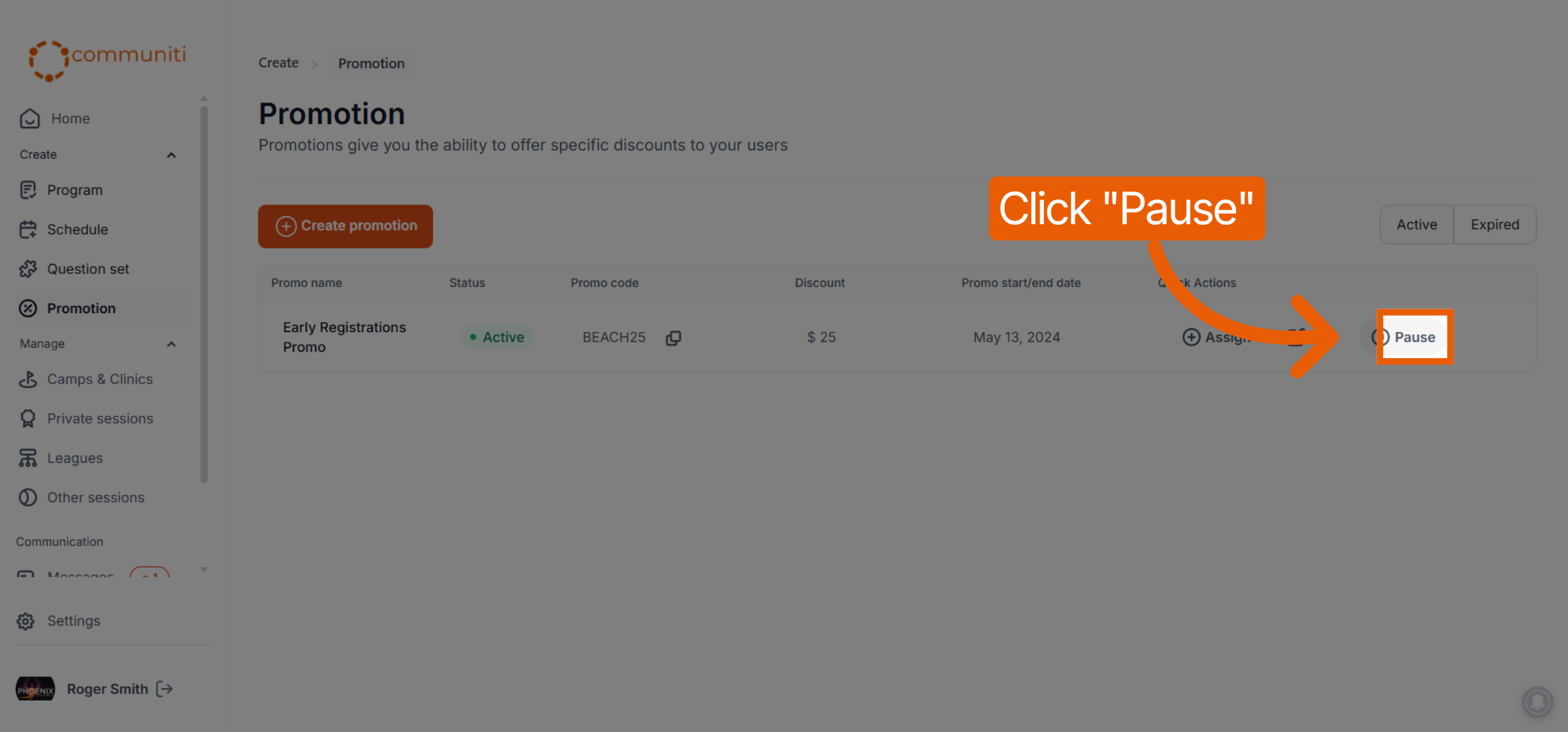Open Program from the Create section
Screen dimensions: 1568x732
74,190
